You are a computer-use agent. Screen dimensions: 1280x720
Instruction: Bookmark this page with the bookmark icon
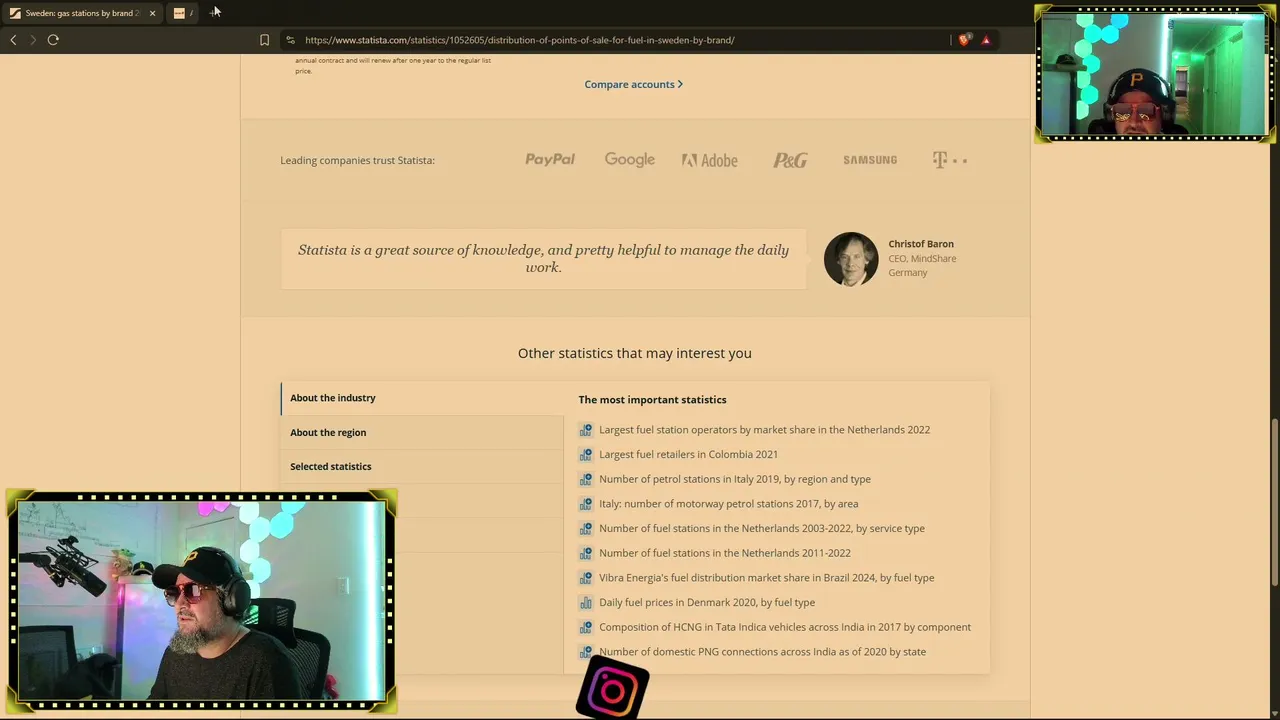click(264, 40)
